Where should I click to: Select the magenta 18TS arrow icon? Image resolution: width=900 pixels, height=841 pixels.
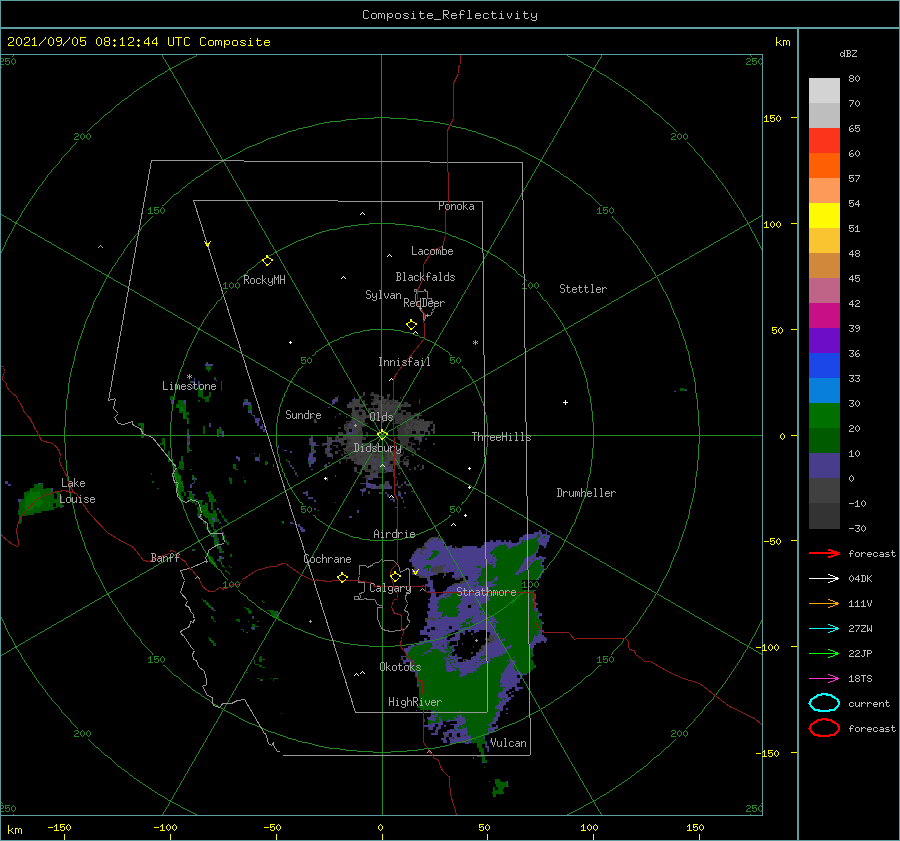pos(824,679)
